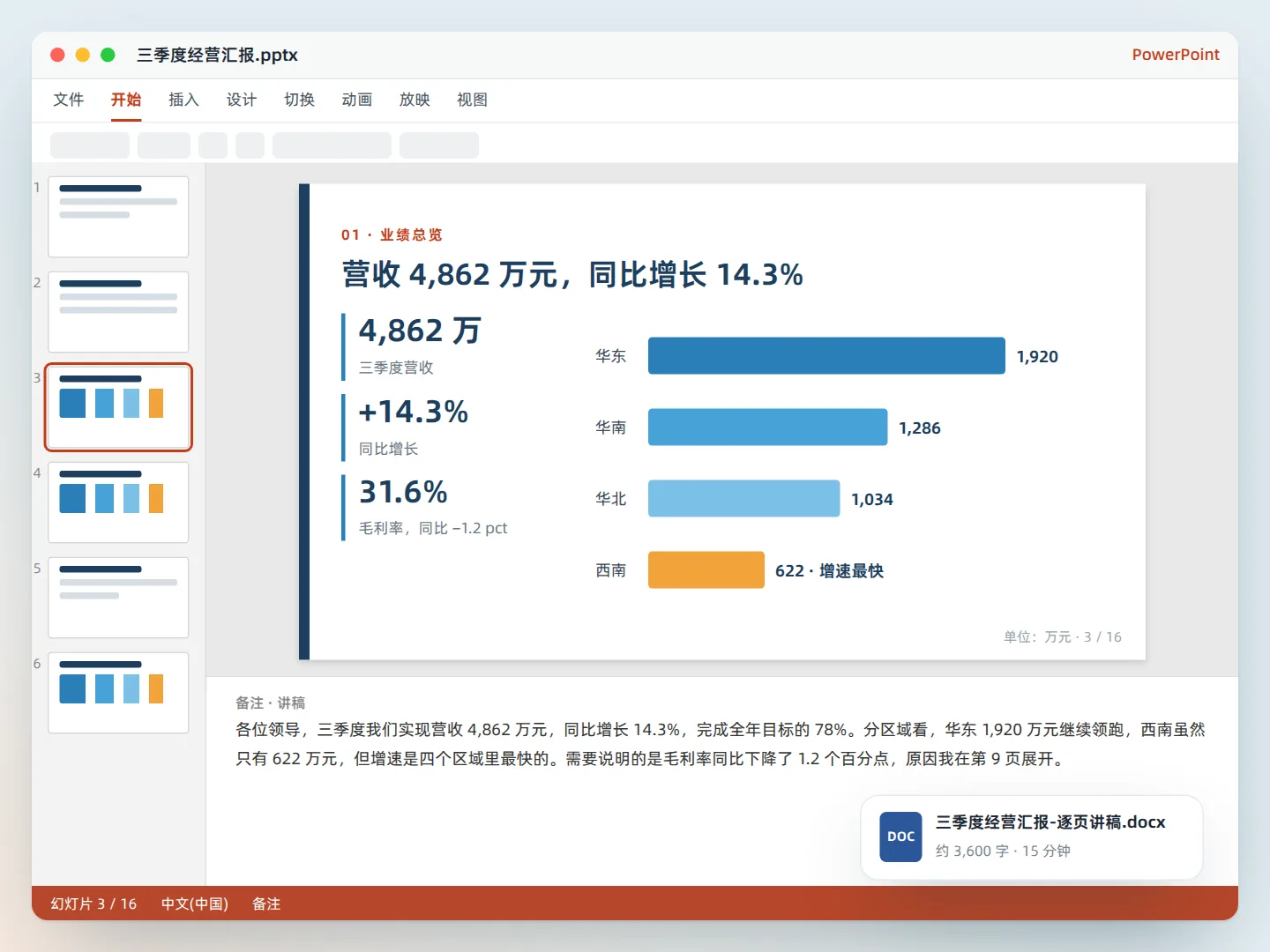
Task: Click the PowerPoint app label
Action: (1176, 55)
